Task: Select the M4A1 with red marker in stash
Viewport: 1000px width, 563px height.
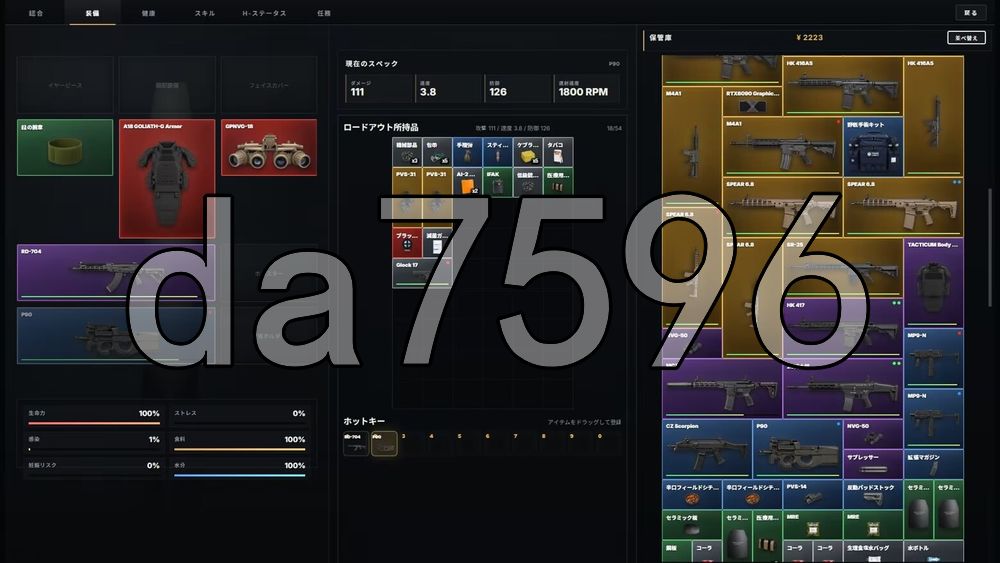Action: coord(783,147)
